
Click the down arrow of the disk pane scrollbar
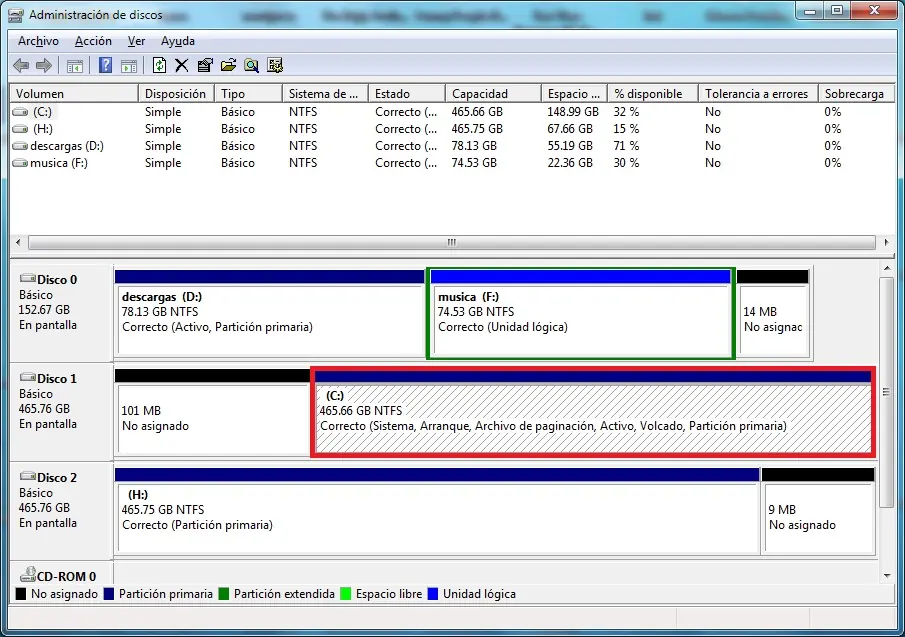coord(887,575)
